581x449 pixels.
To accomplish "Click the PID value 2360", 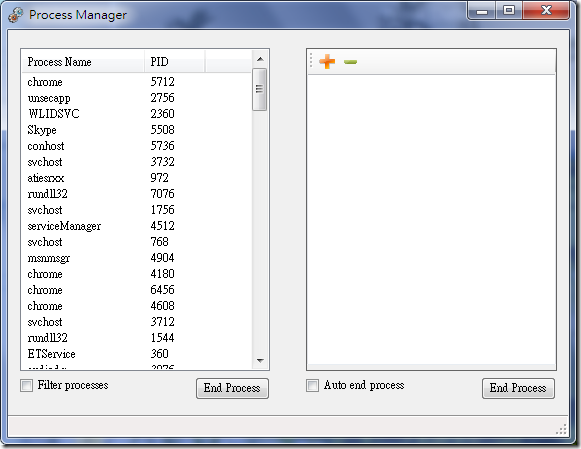I will click(x=162, y=114).
